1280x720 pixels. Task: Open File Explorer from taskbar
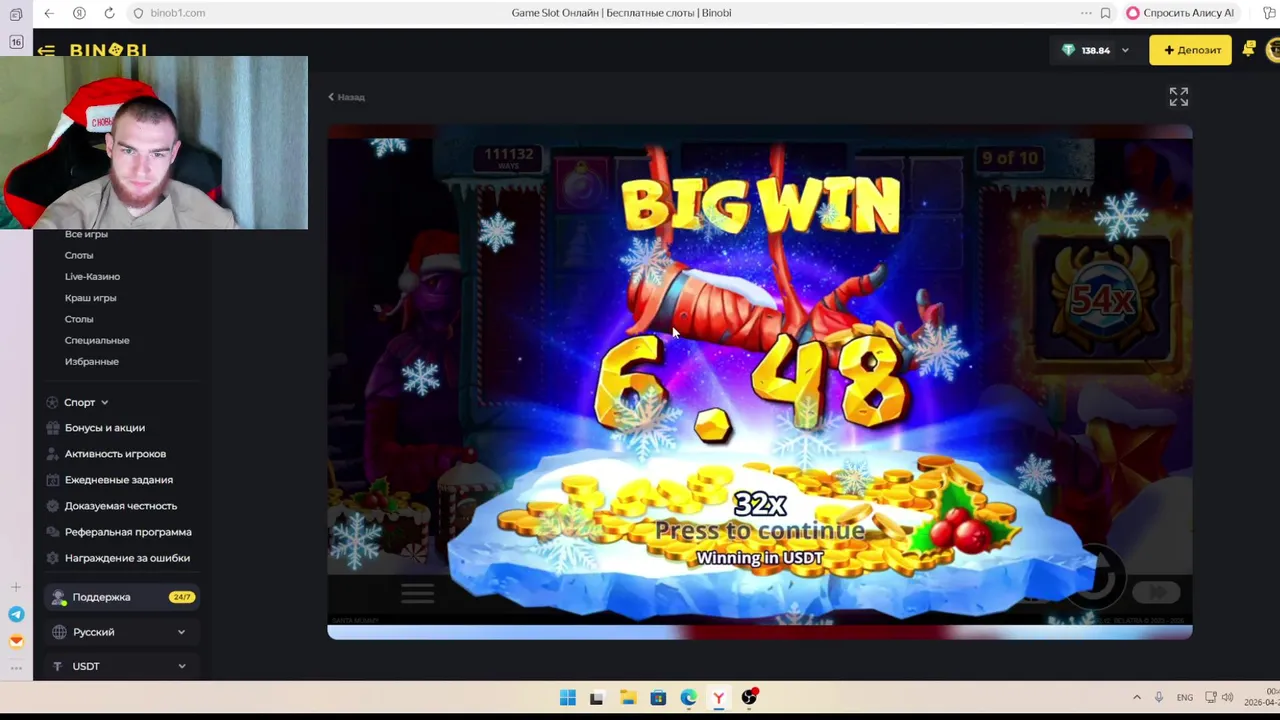tap(628, 698)
